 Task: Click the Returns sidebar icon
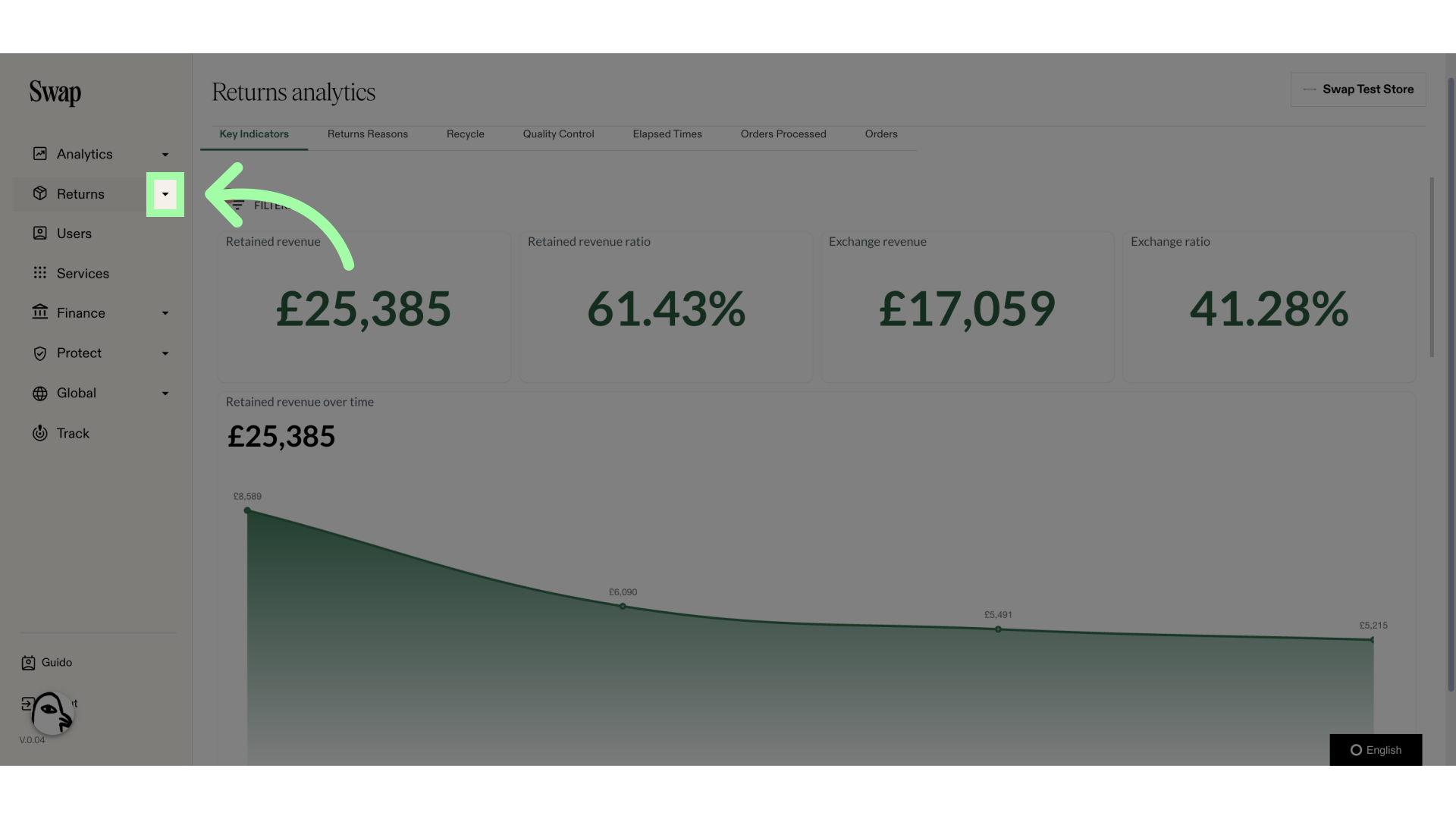39,194
